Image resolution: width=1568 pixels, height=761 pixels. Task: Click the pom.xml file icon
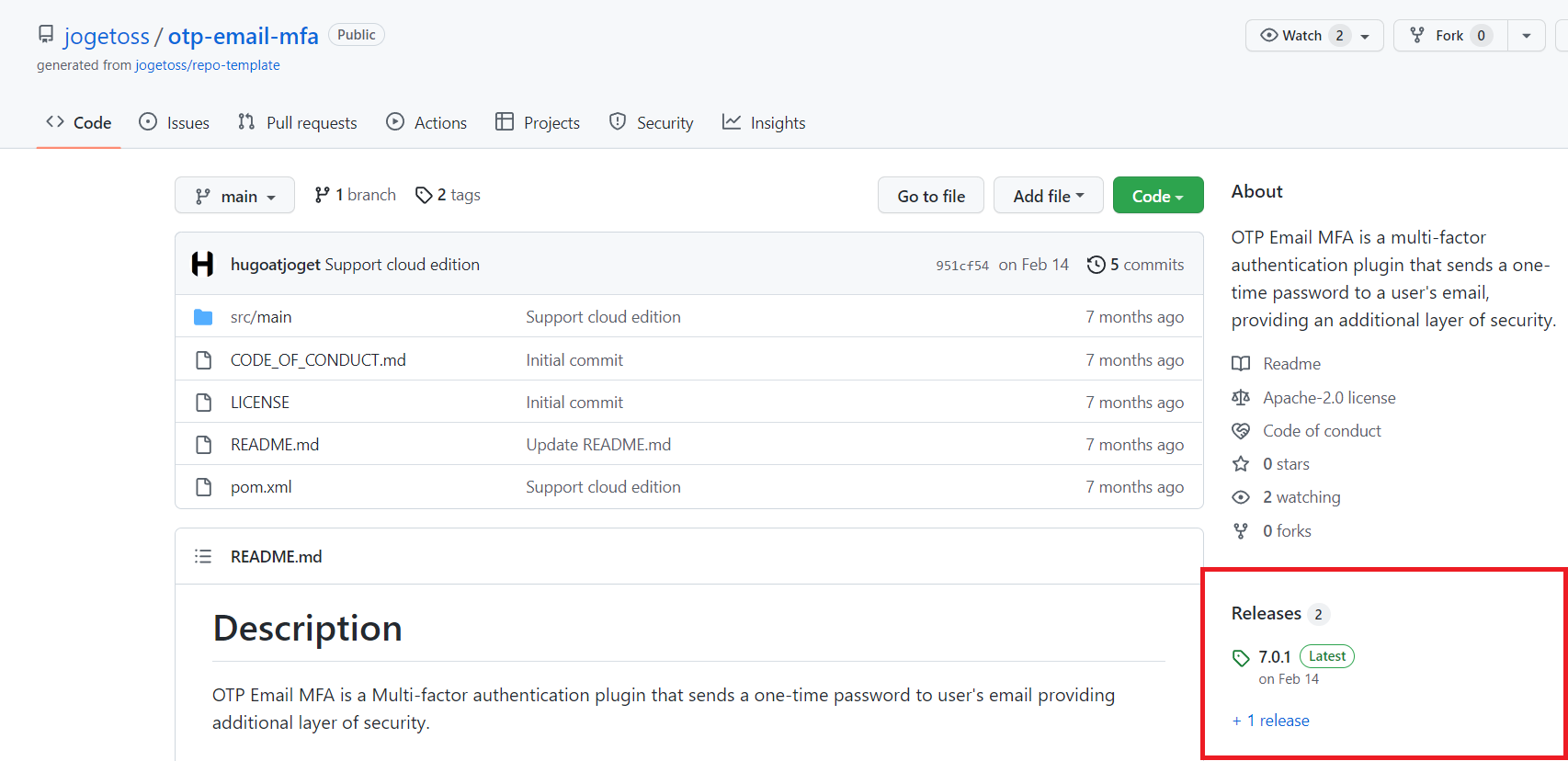203,487
